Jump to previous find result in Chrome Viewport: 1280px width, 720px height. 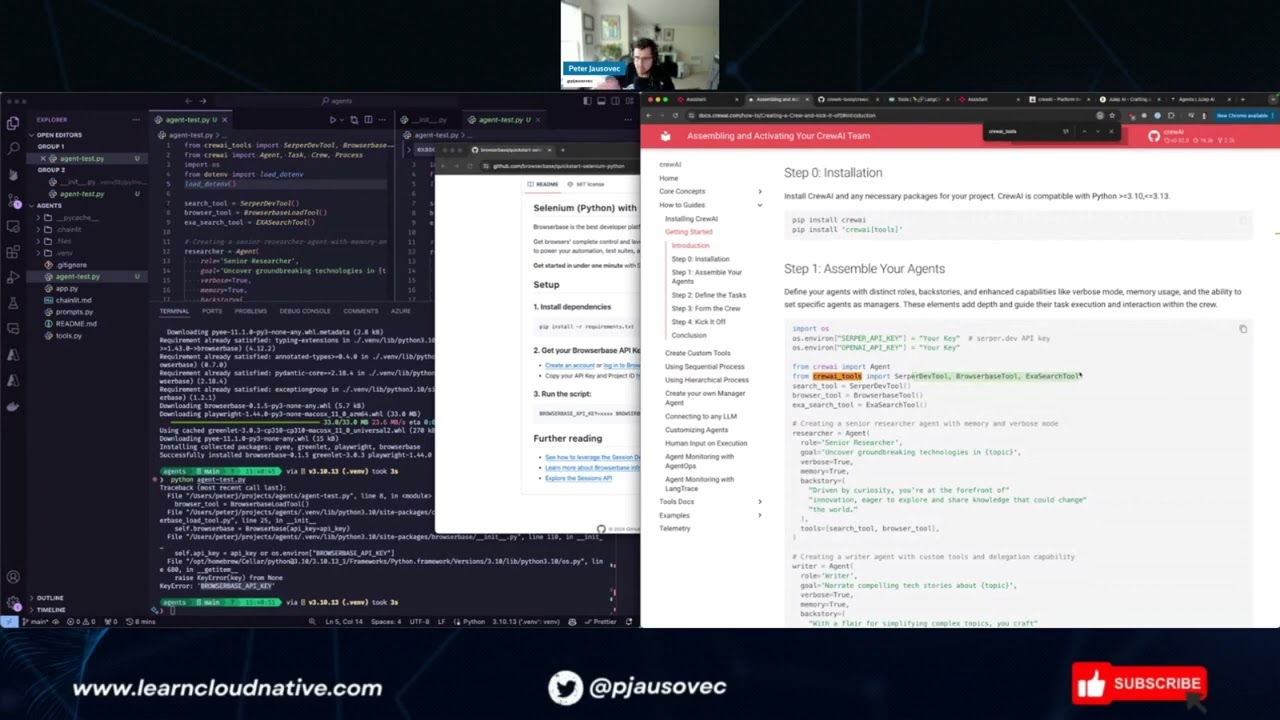click(1084, 131)
